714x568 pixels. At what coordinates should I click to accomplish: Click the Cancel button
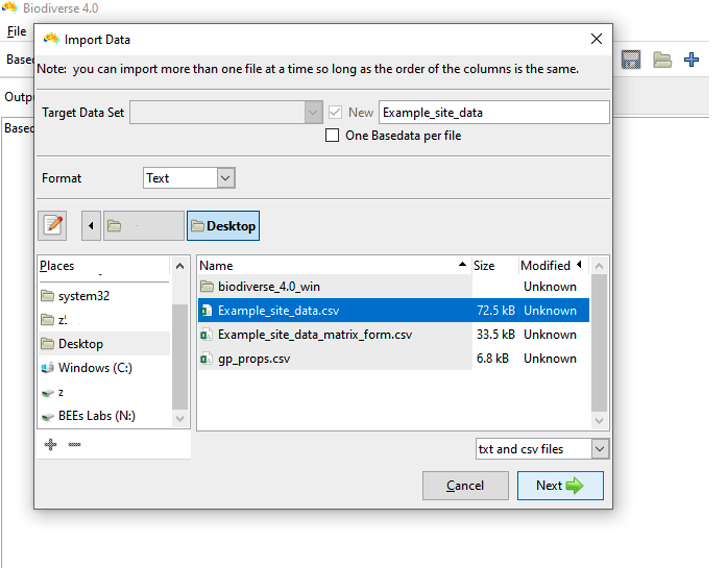pos(465,486)
